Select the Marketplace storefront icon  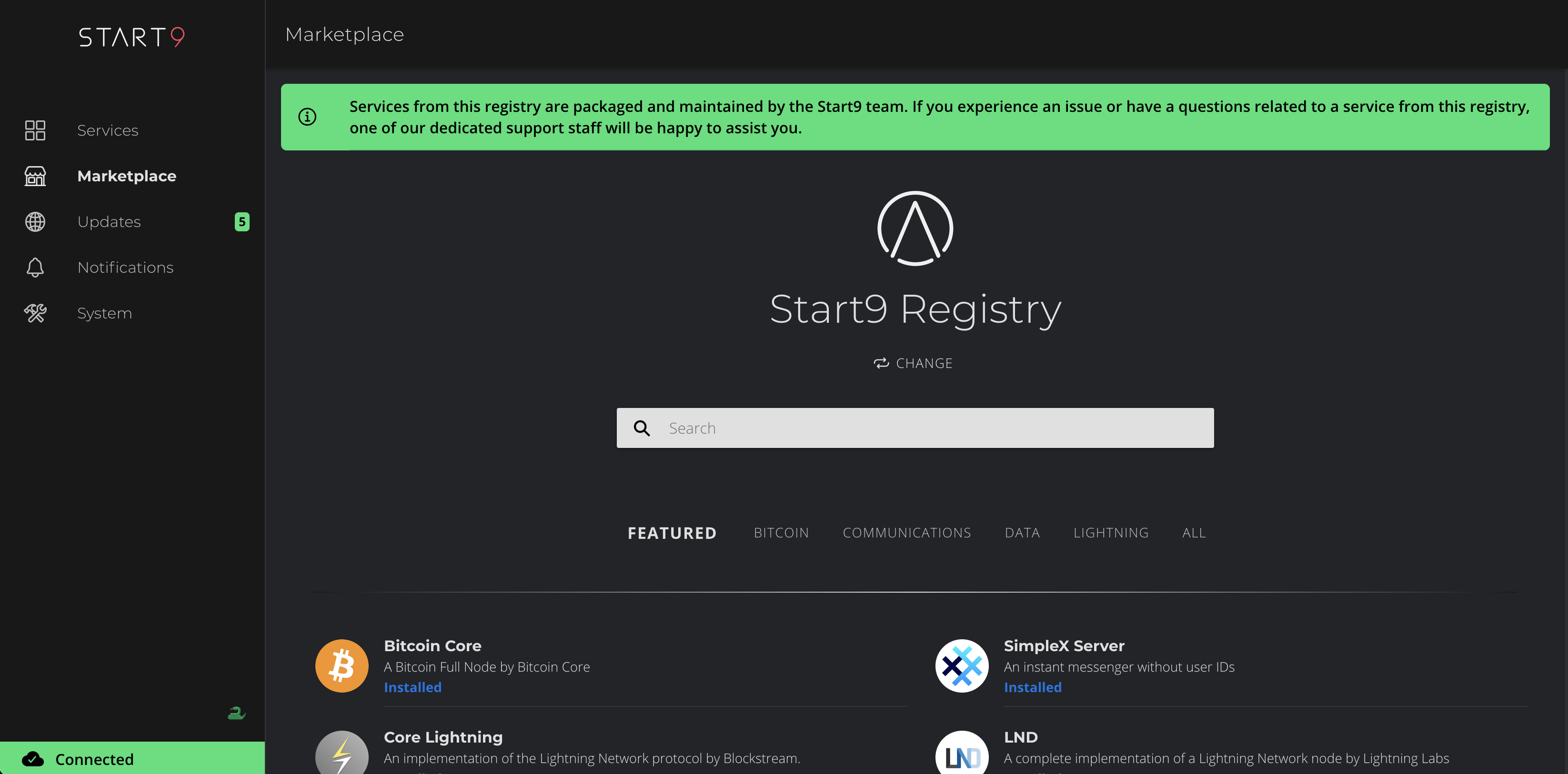coord(35,176)
